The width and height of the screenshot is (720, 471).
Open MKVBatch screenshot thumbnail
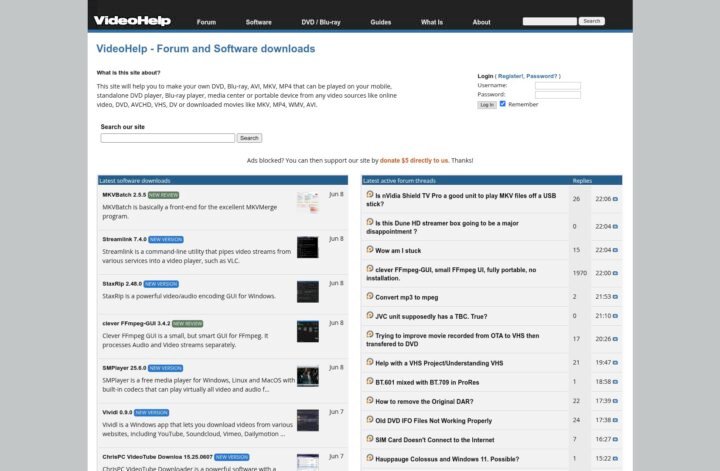coord(308,202)
